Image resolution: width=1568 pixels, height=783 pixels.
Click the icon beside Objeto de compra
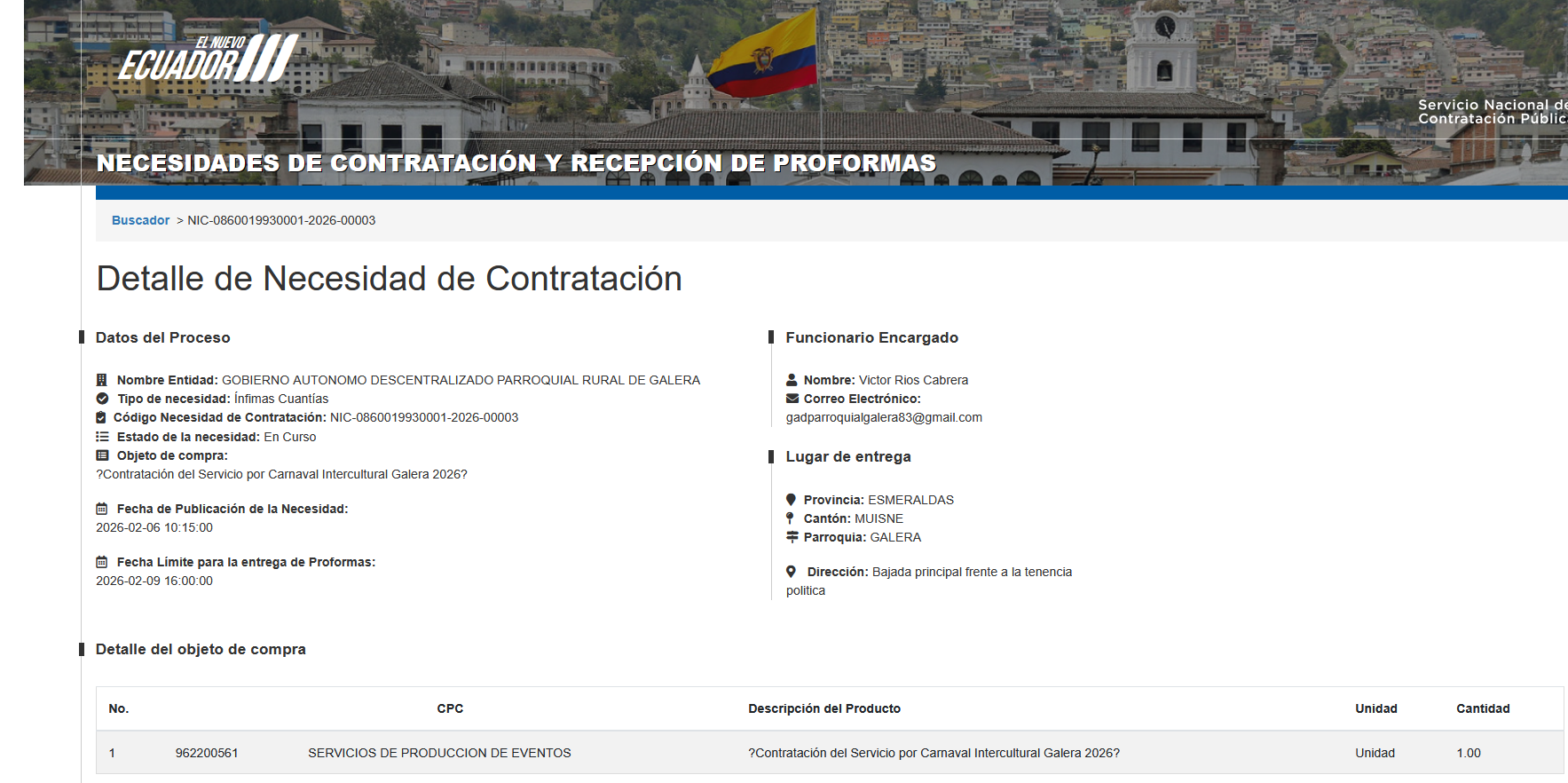102,455
